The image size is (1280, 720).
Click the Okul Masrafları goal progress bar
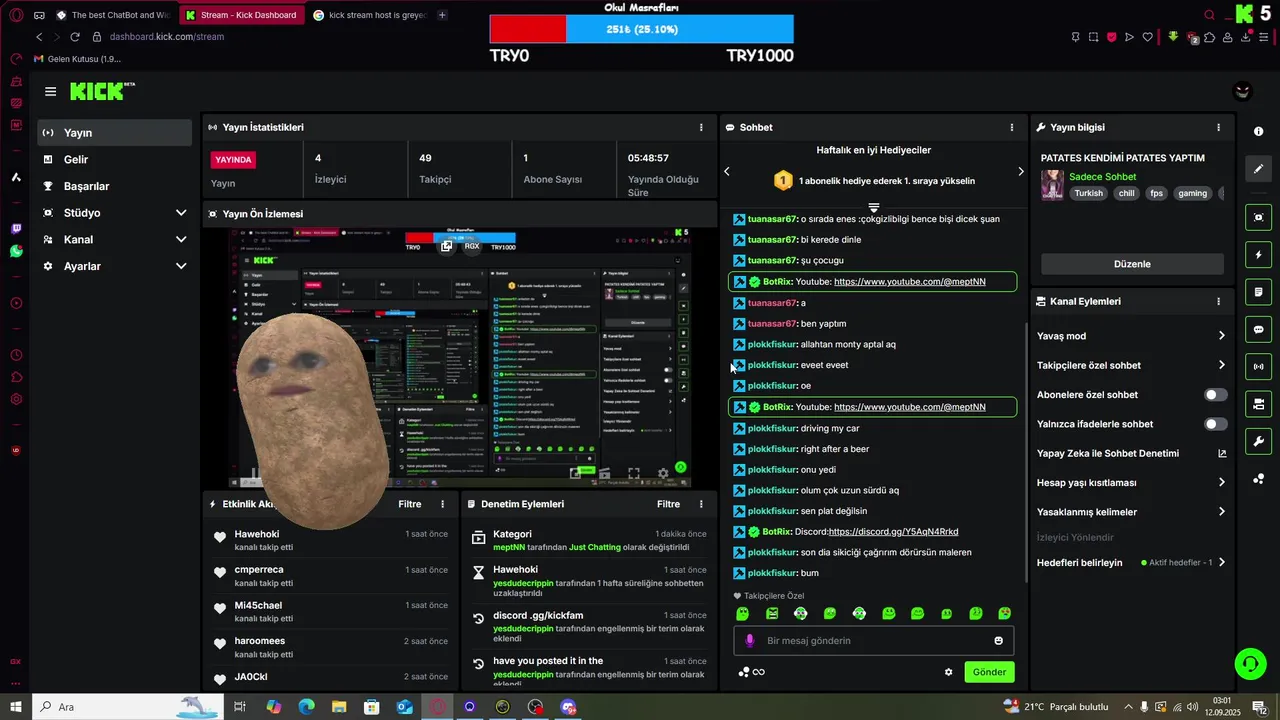point(641,29)
